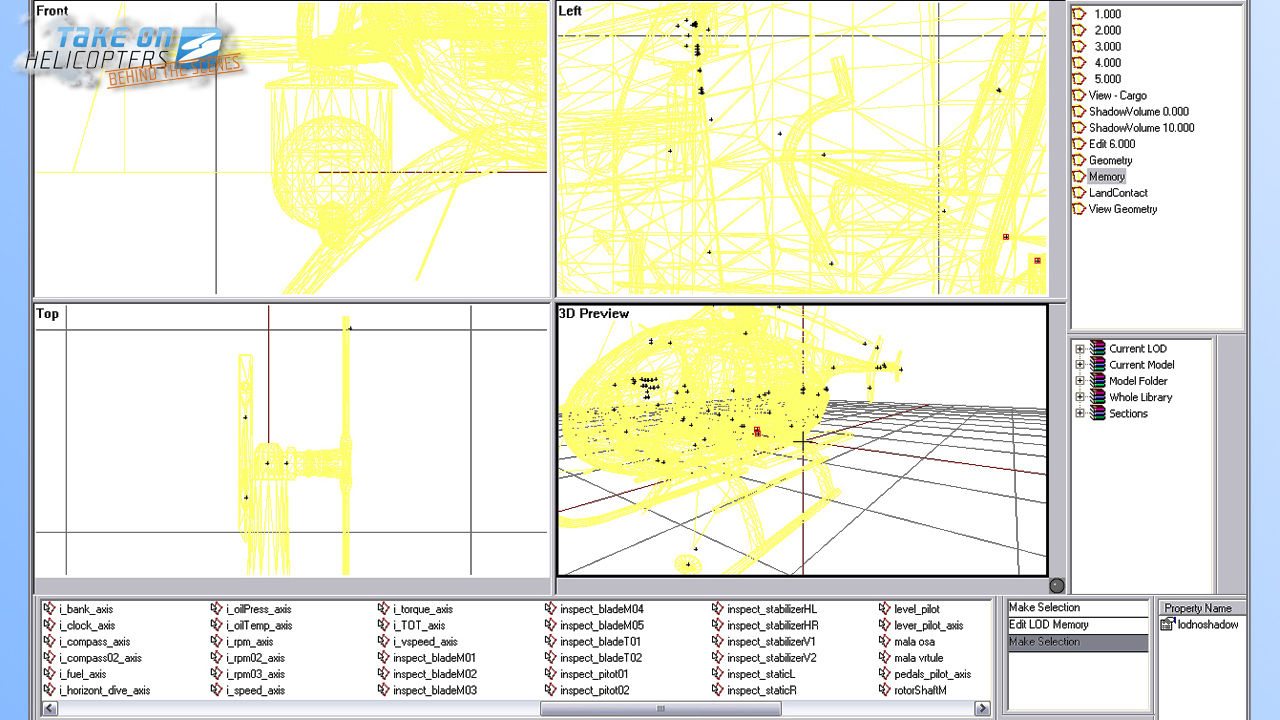Click Edit LOD Memory in history list
Image resolution: width=1280 pixels, height=720 pixels.
click(1078, 625)
